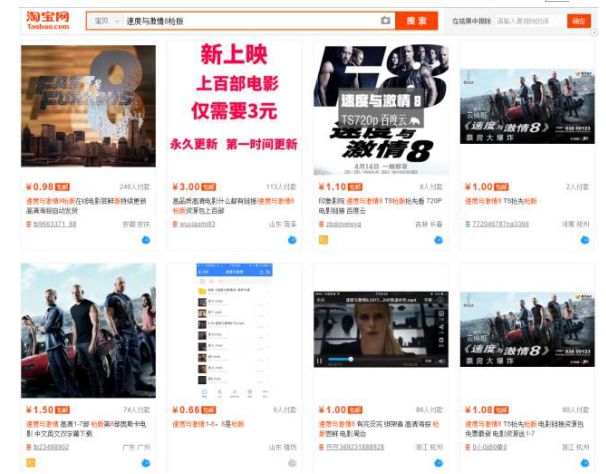
Task: Open the title link of the 84人付款 listing
Action: 379,429
